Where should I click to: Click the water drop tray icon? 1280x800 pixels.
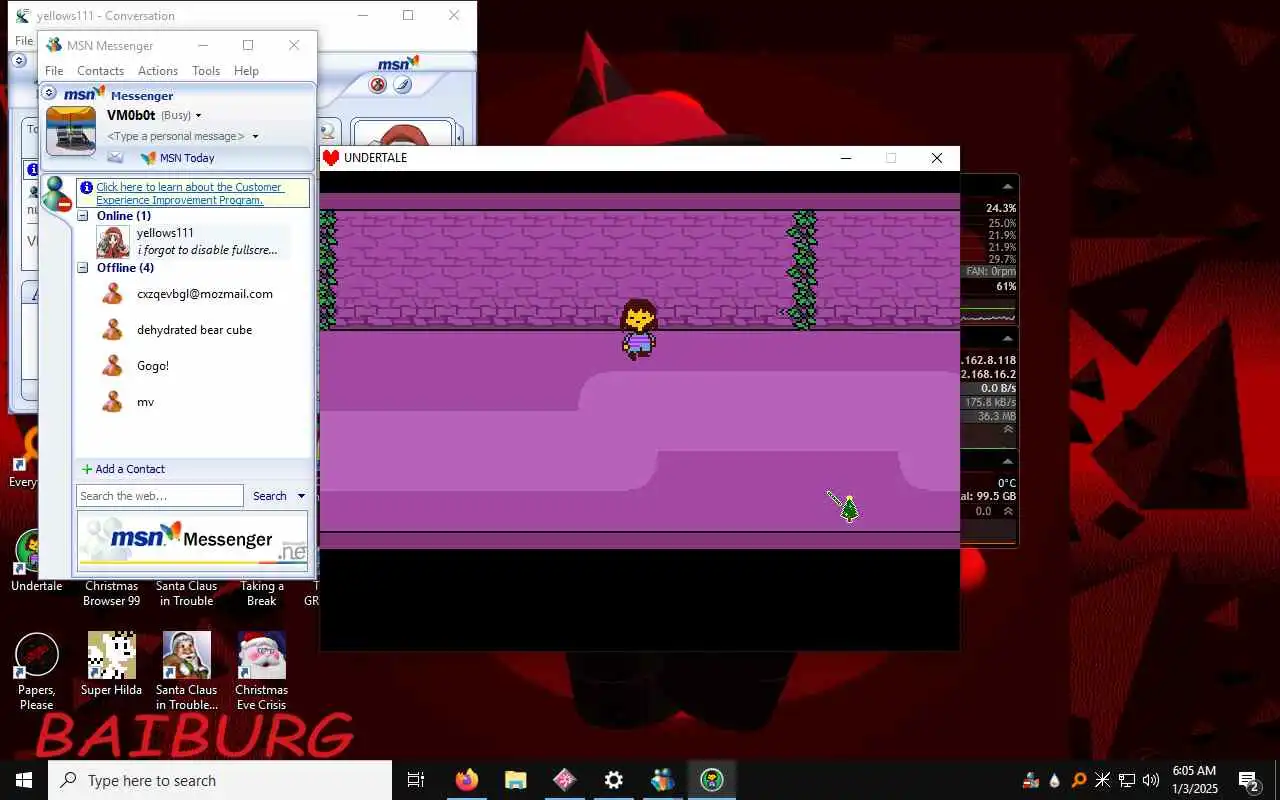coord(1055,780)
